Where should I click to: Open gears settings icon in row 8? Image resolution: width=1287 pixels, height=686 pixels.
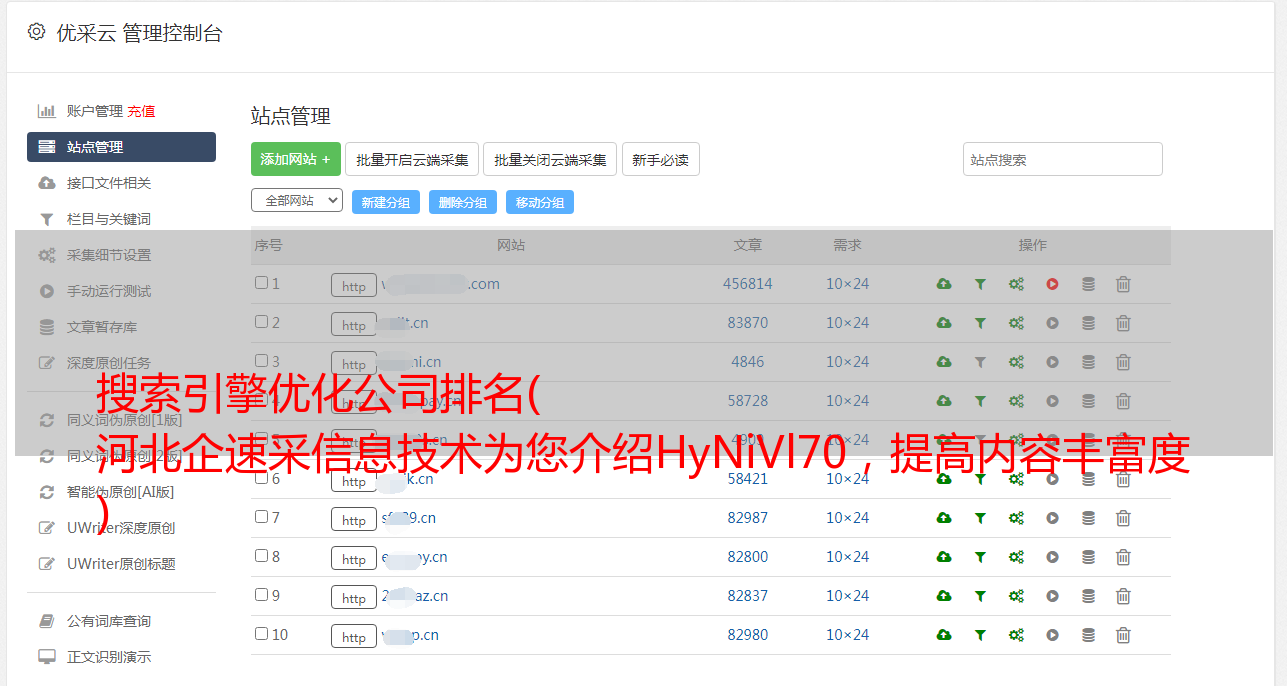(x=1016, y=557)
